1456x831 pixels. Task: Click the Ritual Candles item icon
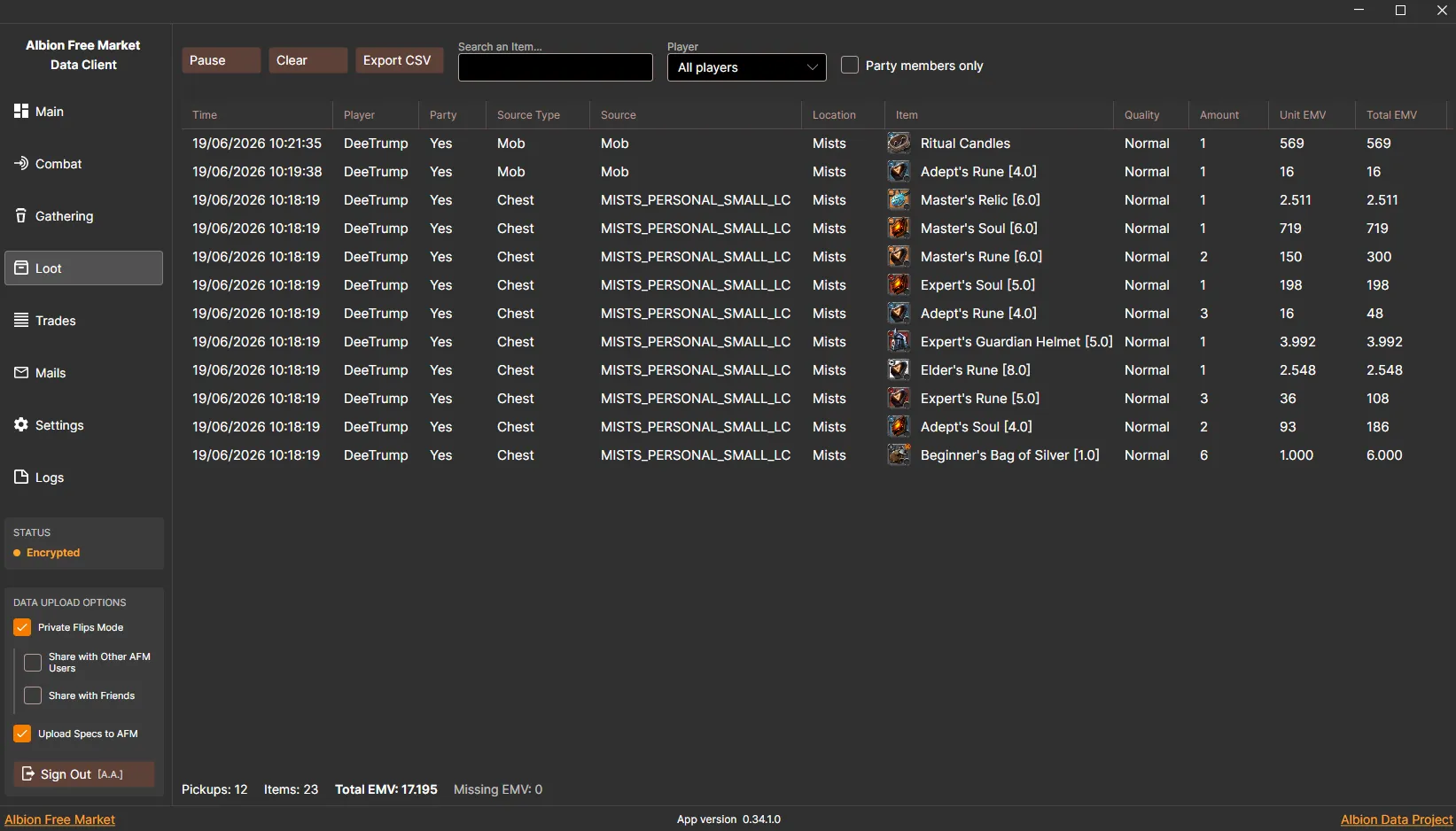(x=899, y=143)
